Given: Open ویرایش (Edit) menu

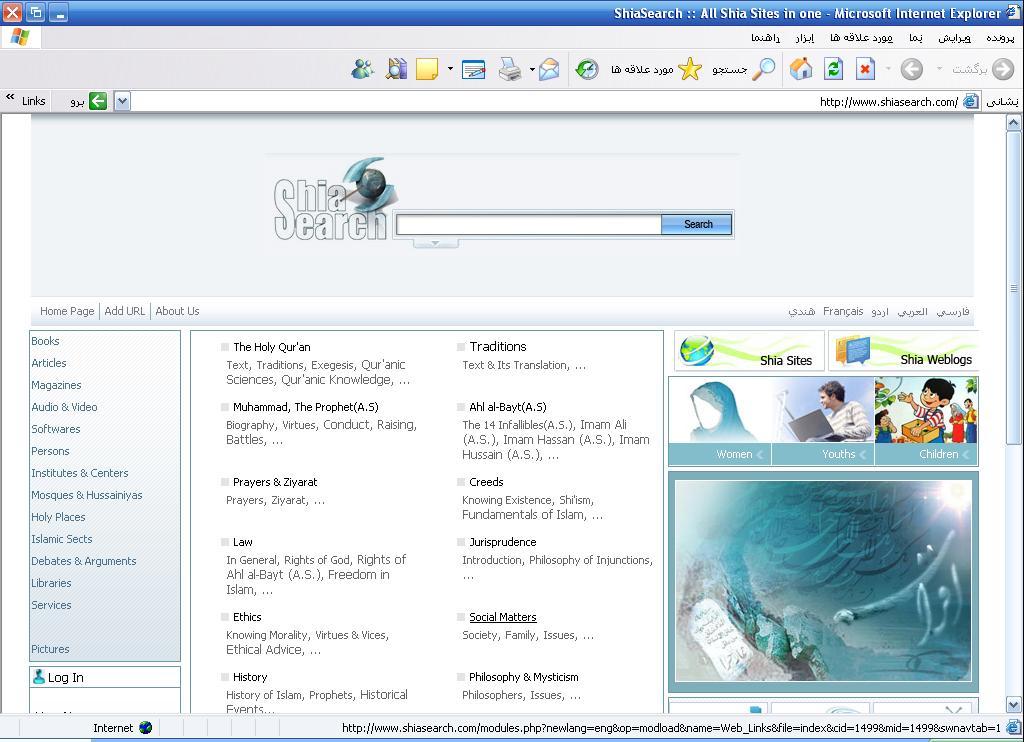Looking at the screenshot, I should (x=954, y=38).
